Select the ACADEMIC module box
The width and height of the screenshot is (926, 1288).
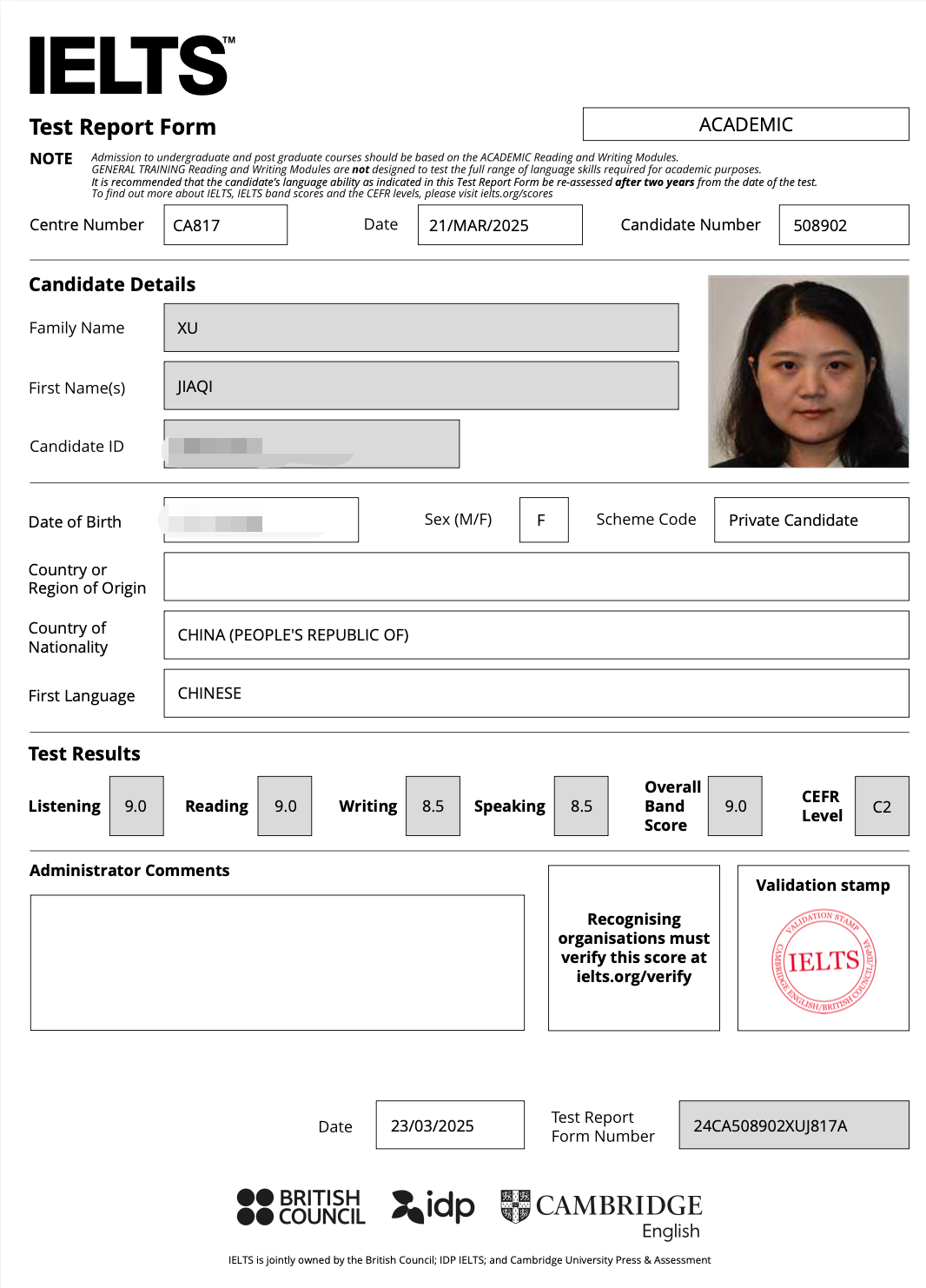coord(746,124)
